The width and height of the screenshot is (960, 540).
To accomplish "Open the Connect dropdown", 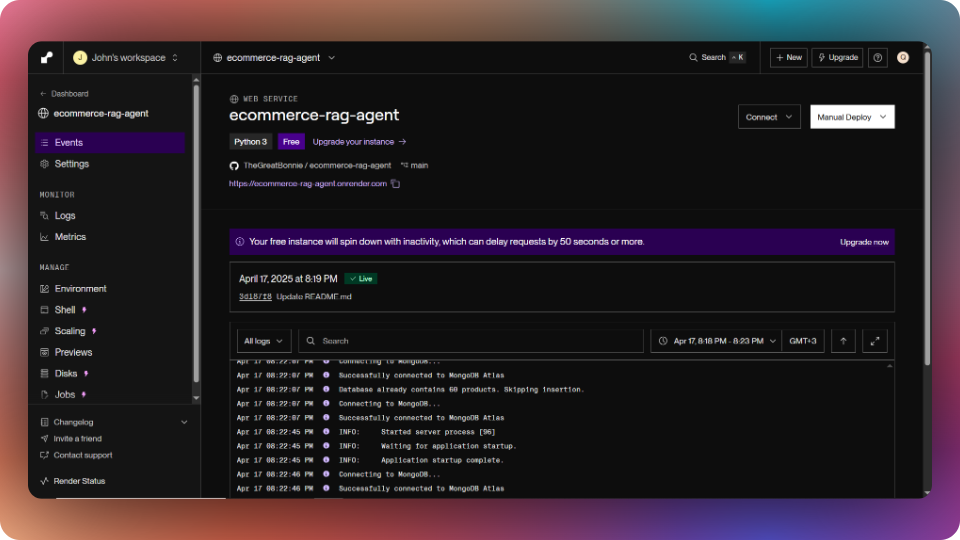I will (769, 117).
